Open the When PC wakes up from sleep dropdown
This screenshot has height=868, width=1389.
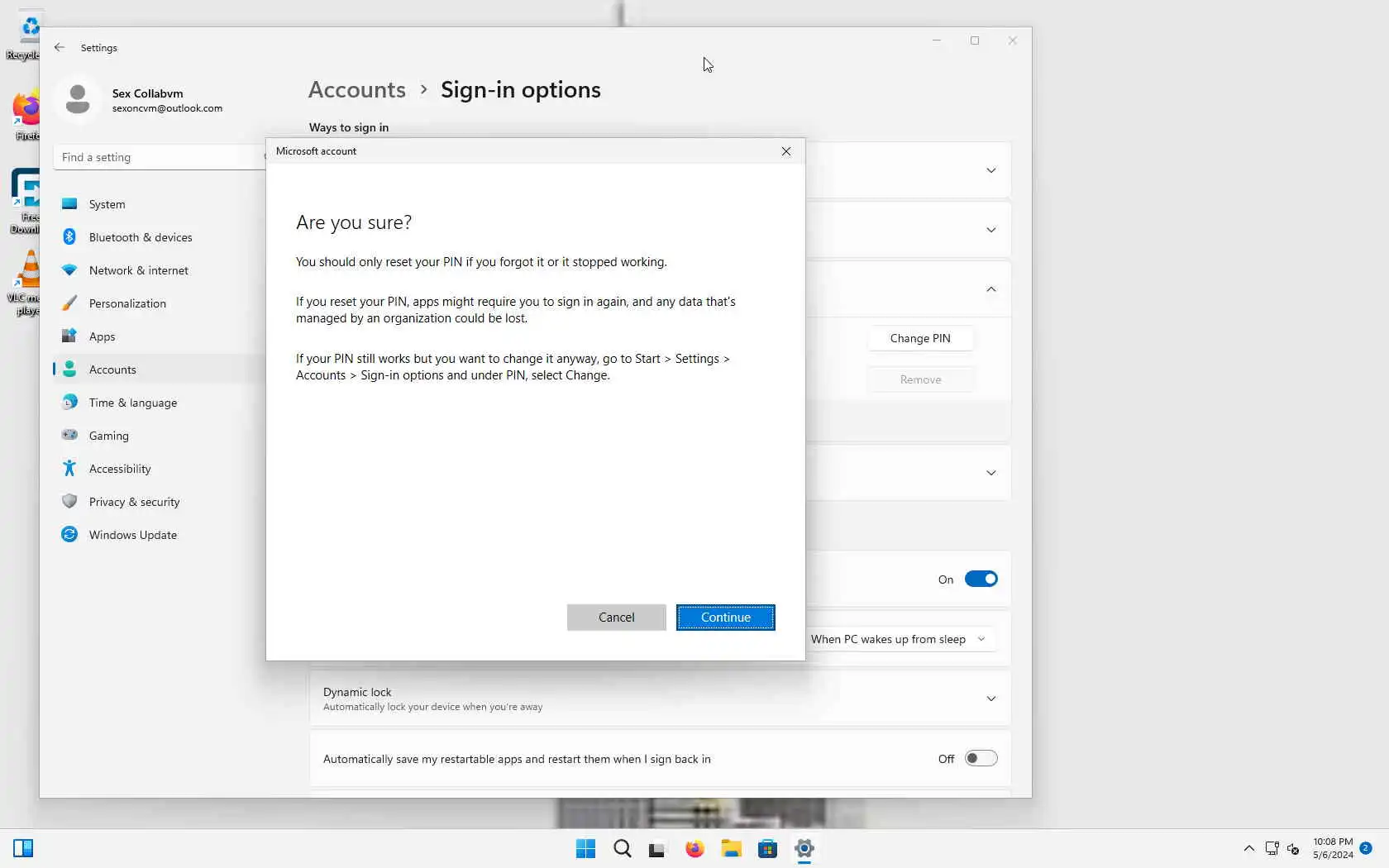click(x=900, y=639)
